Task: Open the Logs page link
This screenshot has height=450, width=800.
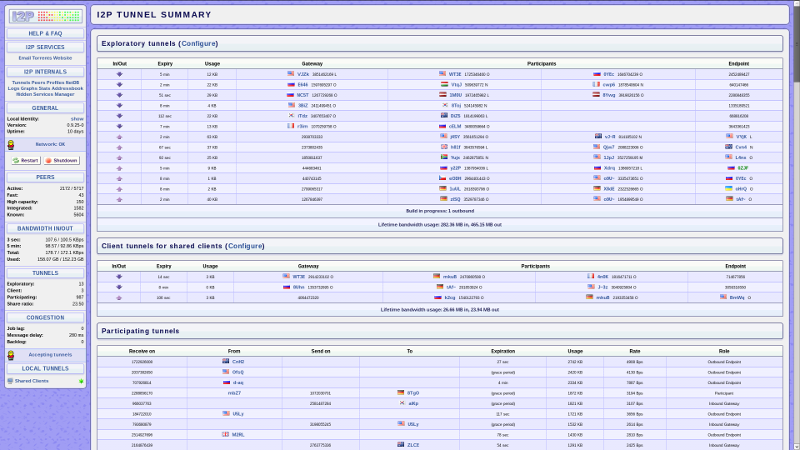Action: tap(13, 89)
